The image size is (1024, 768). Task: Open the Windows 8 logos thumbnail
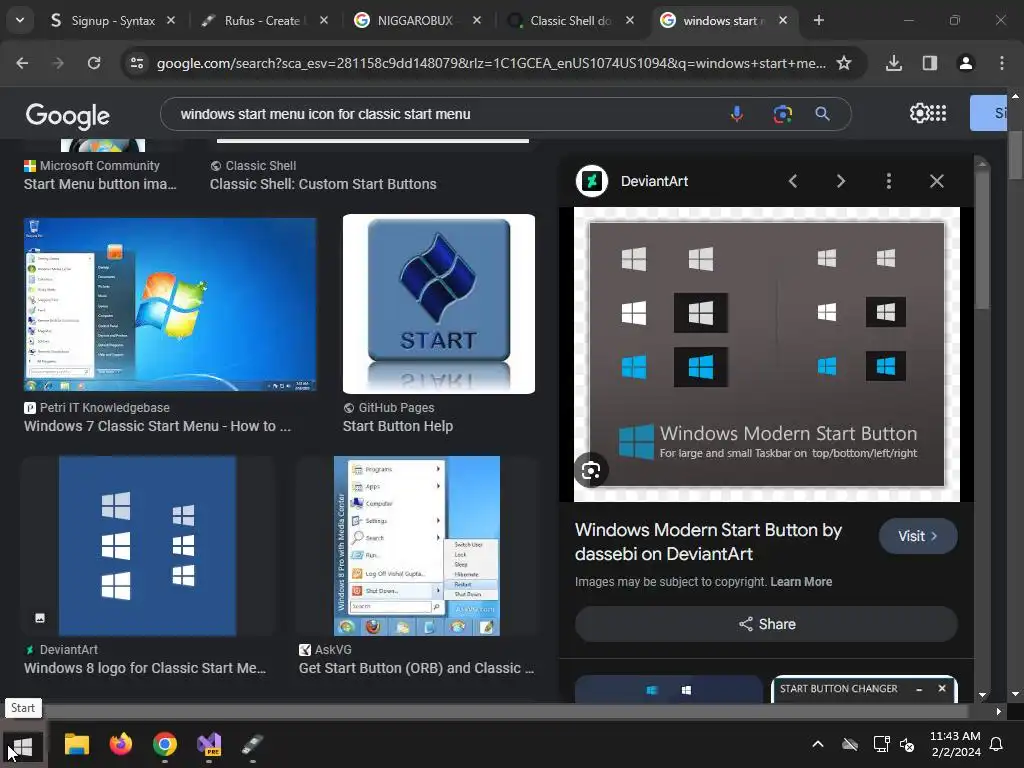pos(148,546)
